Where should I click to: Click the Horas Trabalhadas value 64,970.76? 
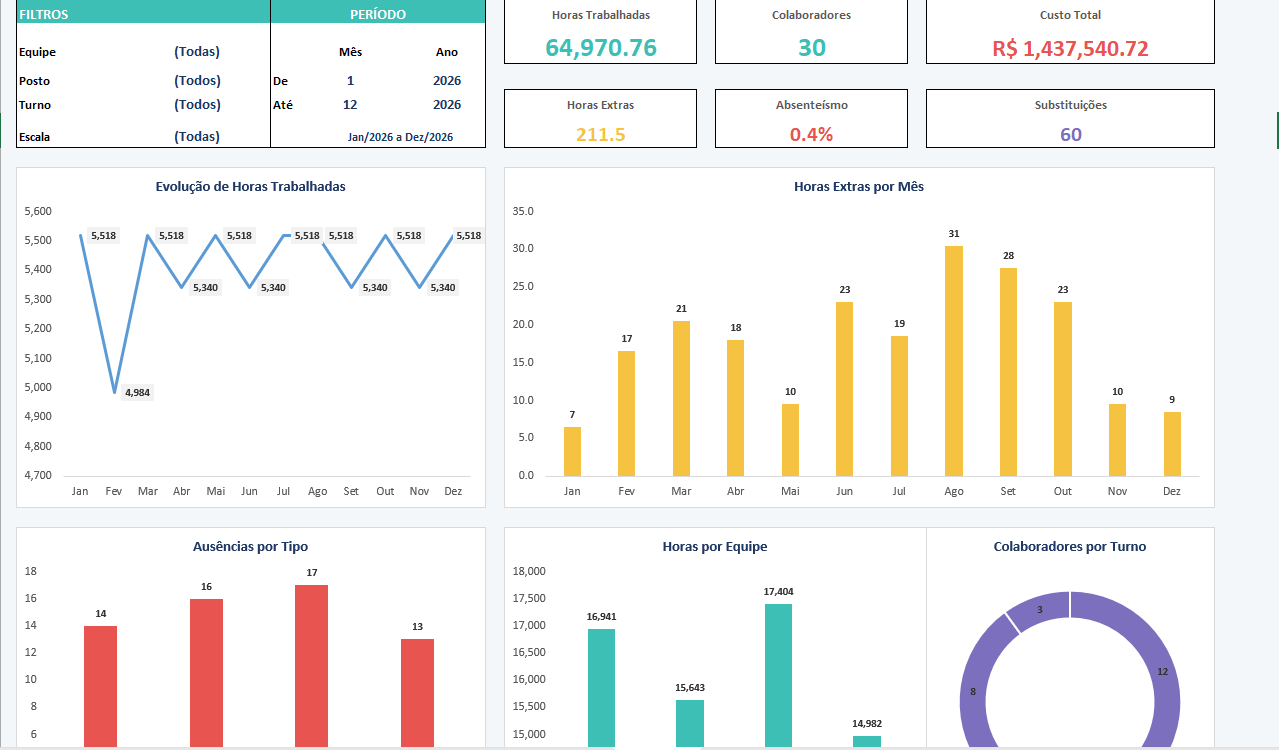coord(601,47)
